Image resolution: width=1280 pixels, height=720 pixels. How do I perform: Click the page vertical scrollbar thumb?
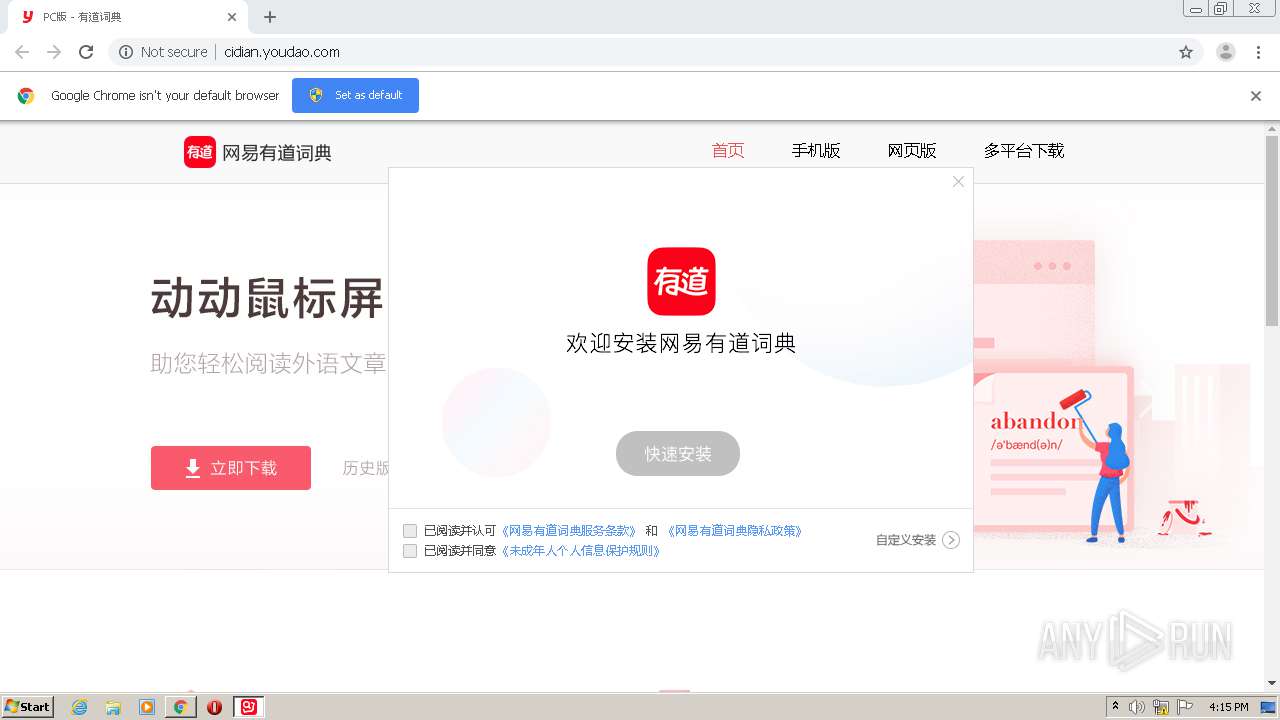coord(1272,231)
